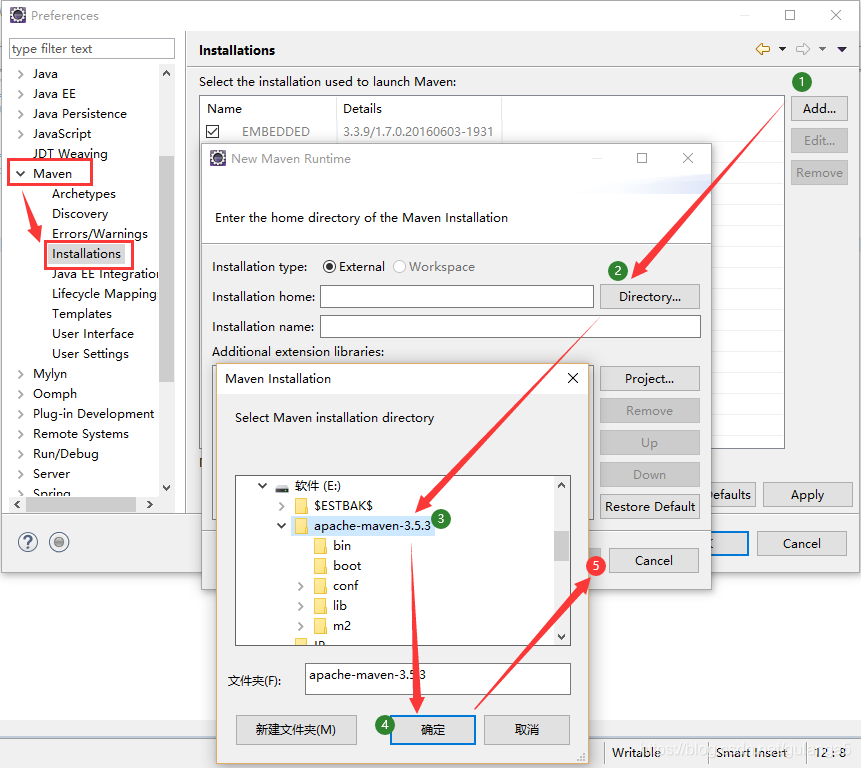Click Apply in Preferences window

[x=807, y=495]
